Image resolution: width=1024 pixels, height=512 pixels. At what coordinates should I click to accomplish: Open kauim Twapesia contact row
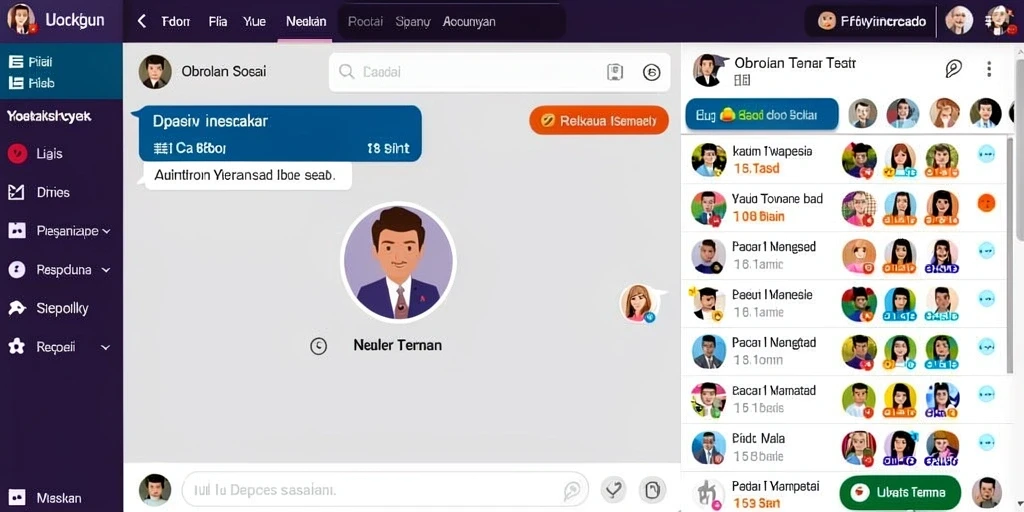click(844, 160)
